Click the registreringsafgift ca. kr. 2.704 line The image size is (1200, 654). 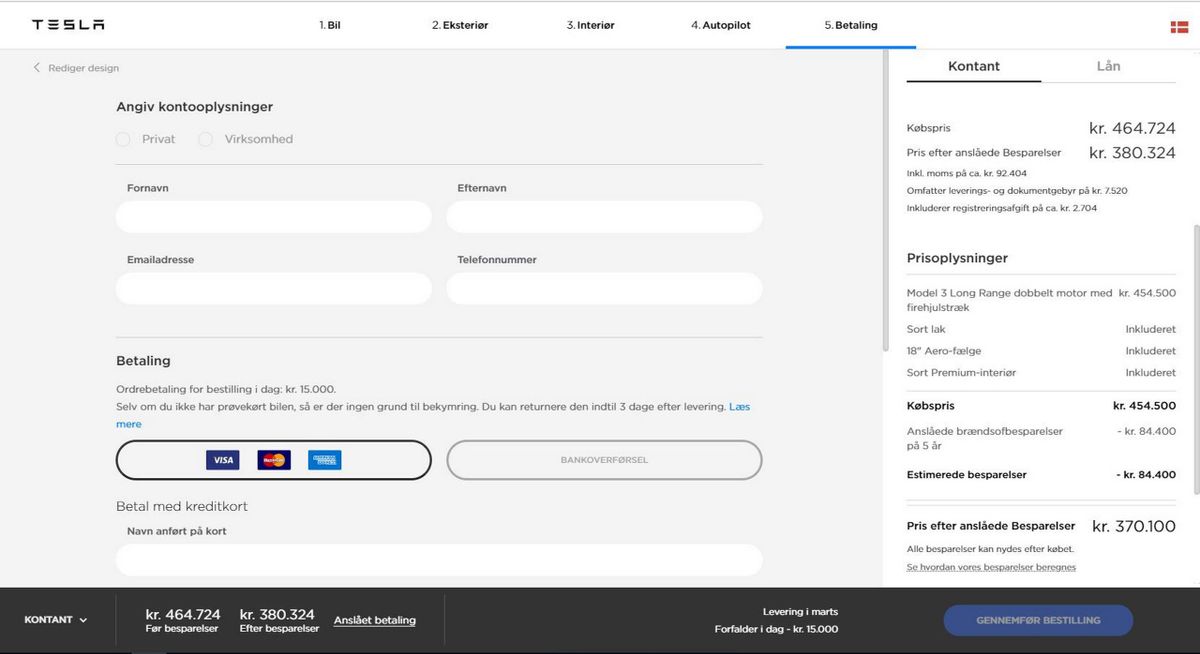pos(1003,208)
